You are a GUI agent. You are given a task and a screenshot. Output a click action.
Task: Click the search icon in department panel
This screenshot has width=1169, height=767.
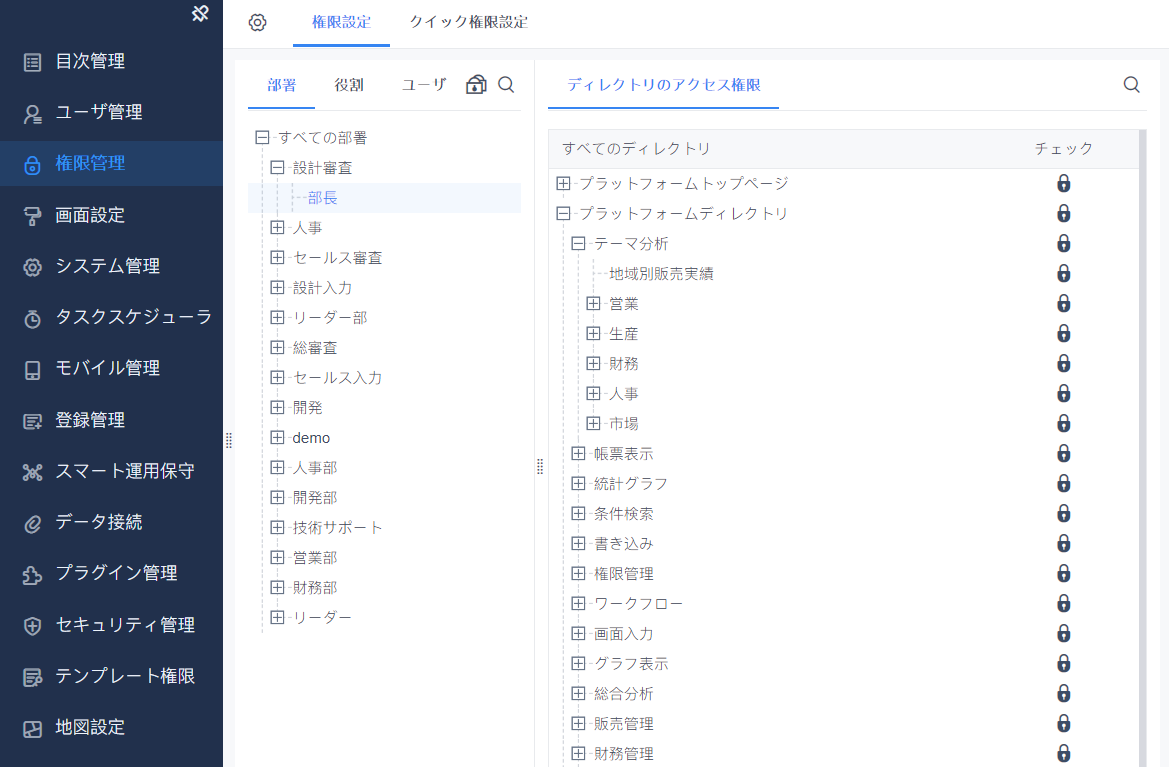point(506,85)
